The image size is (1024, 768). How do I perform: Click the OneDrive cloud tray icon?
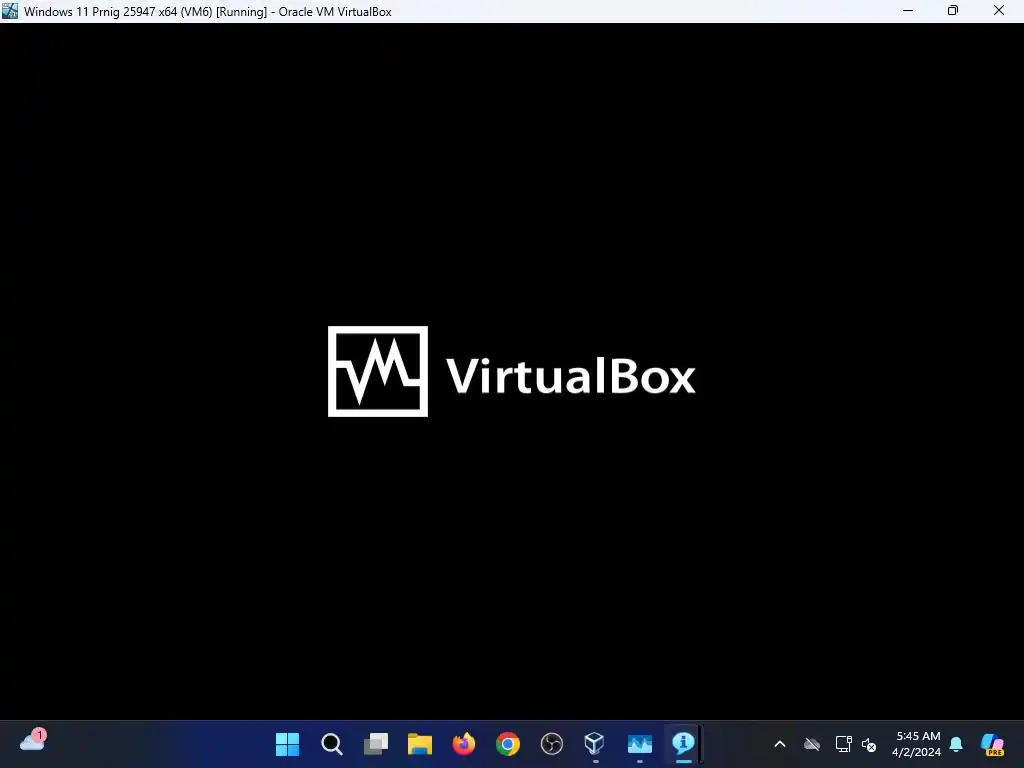point(812,744)
